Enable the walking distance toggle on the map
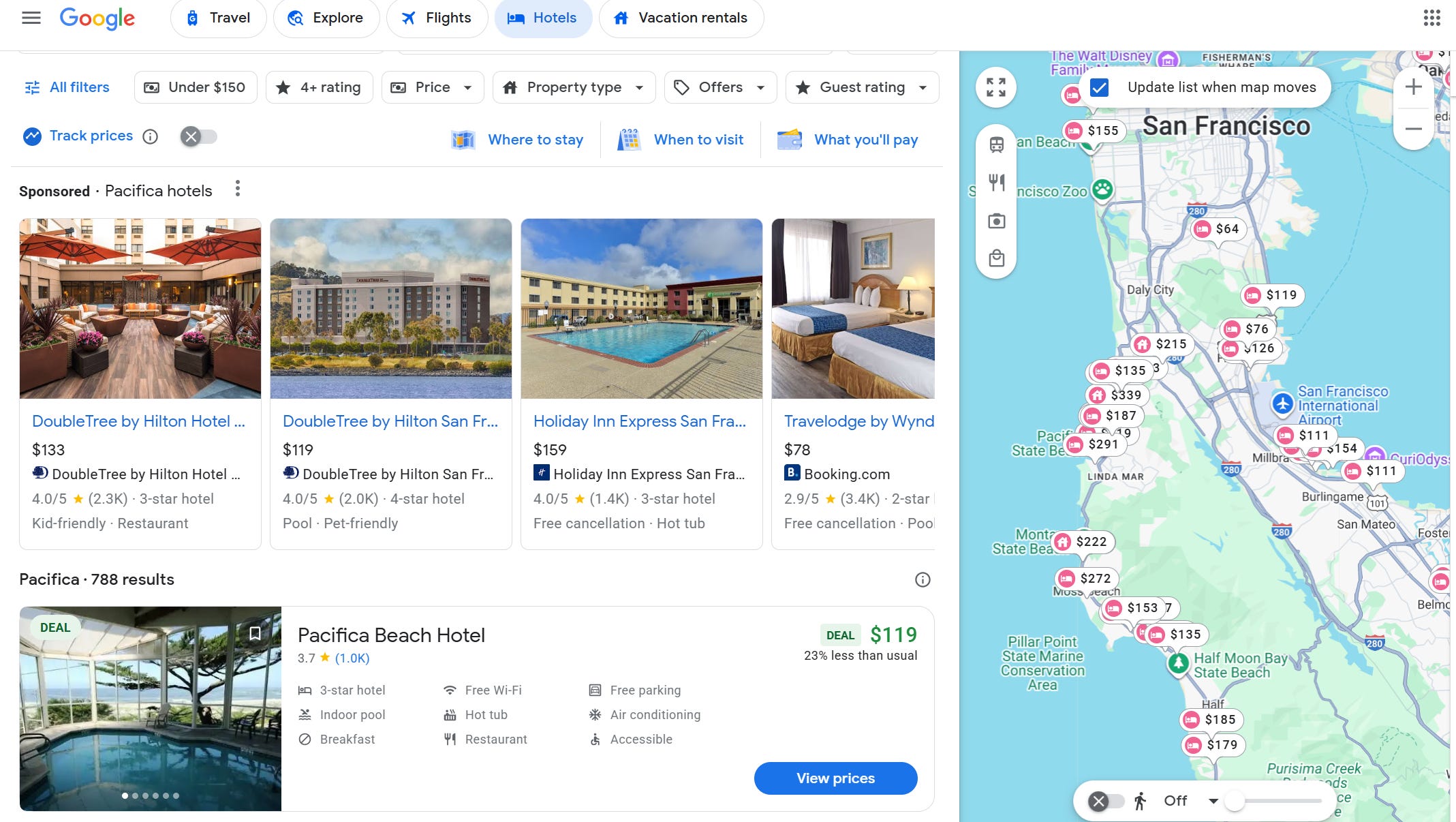Image resolution: width=1456 pixels, height=822 pixels. click(1105, 801)
